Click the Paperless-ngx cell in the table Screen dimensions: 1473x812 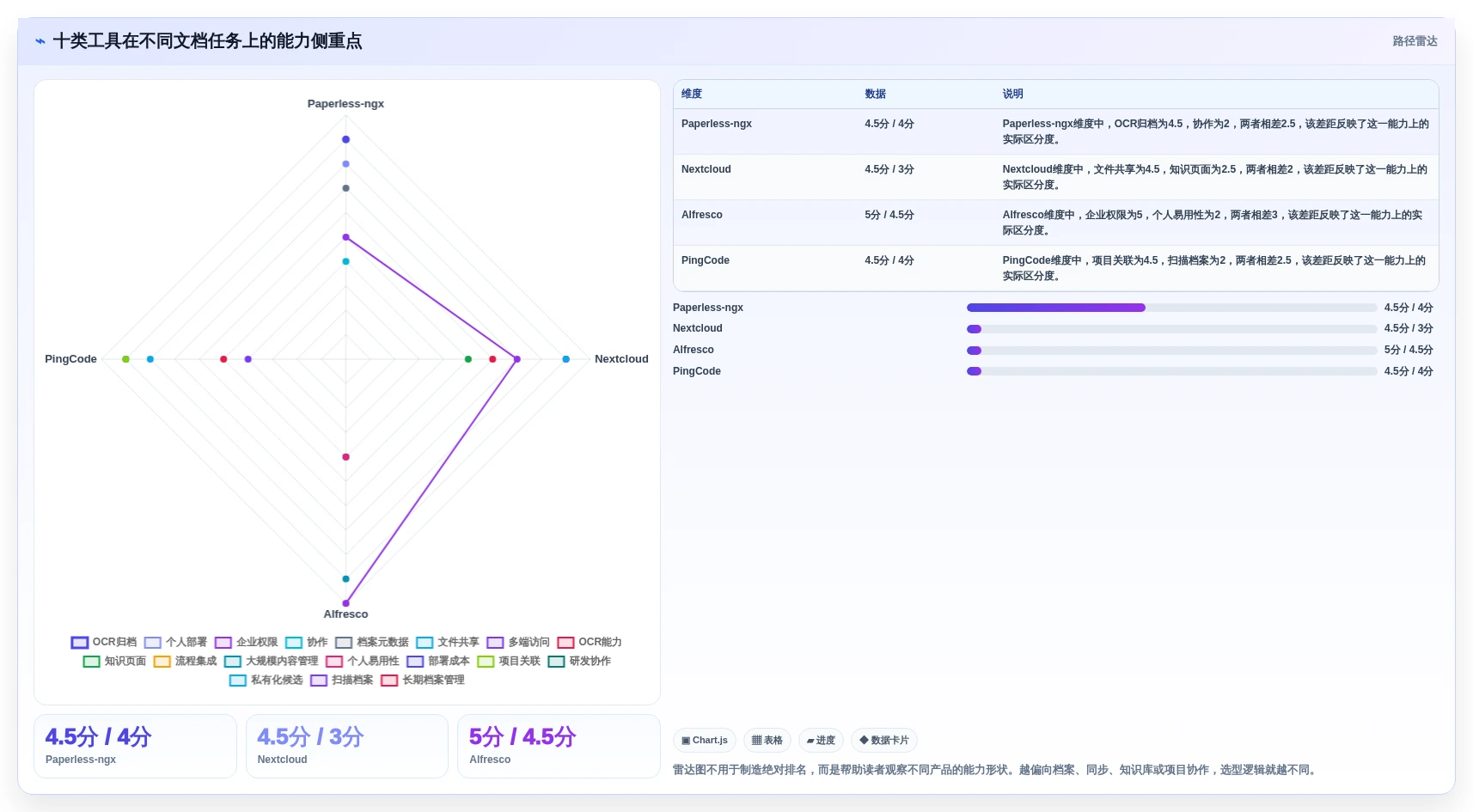[x=717, y=124]
